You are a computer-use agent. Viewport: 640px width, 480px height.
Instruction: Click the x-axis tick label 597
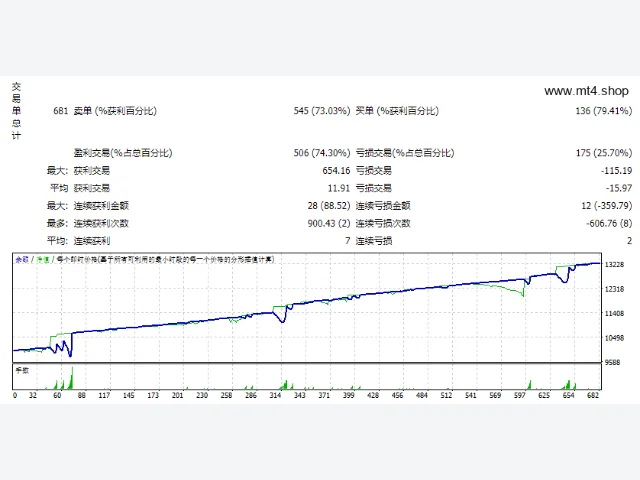click(x=519, y=395)
